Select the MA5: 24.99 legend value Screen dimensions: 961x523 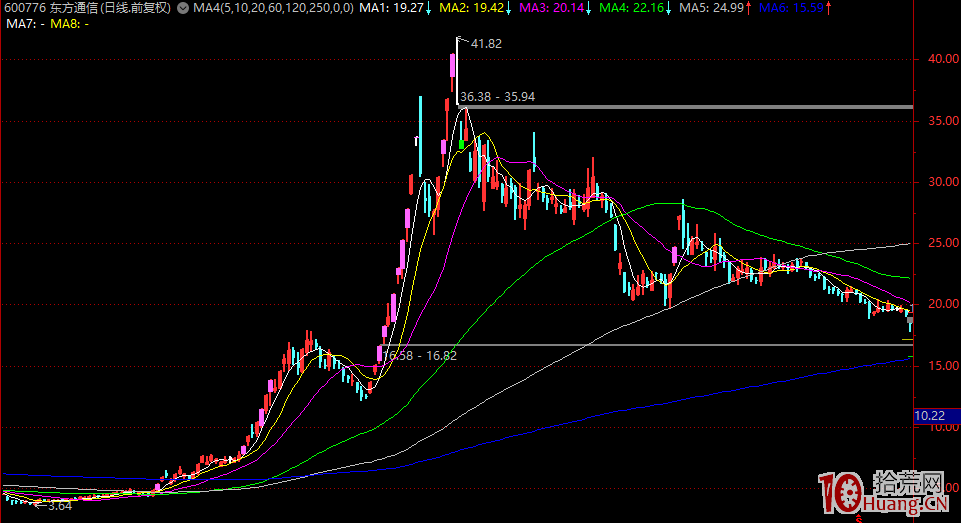click(710, 8)
